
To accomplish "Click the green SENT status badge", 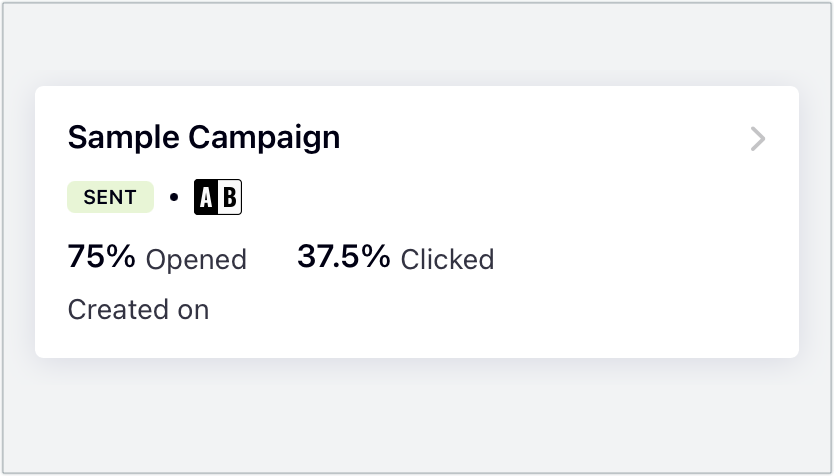I will tap(110, 197).
